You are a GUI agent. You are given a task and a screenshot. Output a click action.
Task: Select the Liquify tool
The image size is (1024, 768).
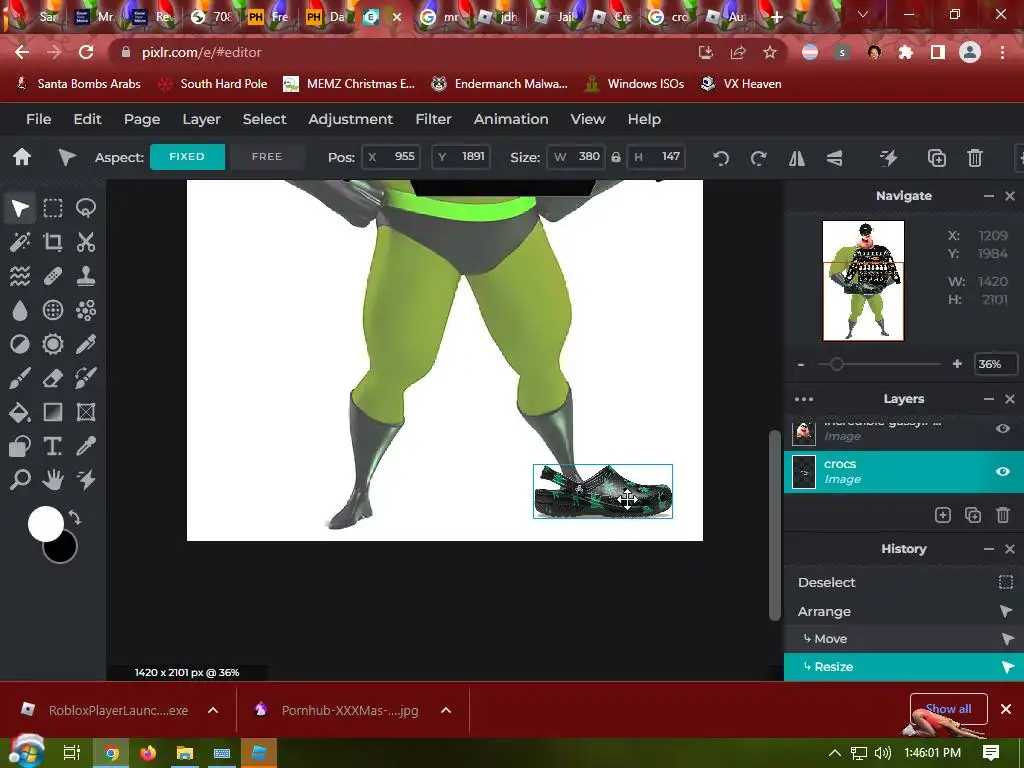pos(20,276)
